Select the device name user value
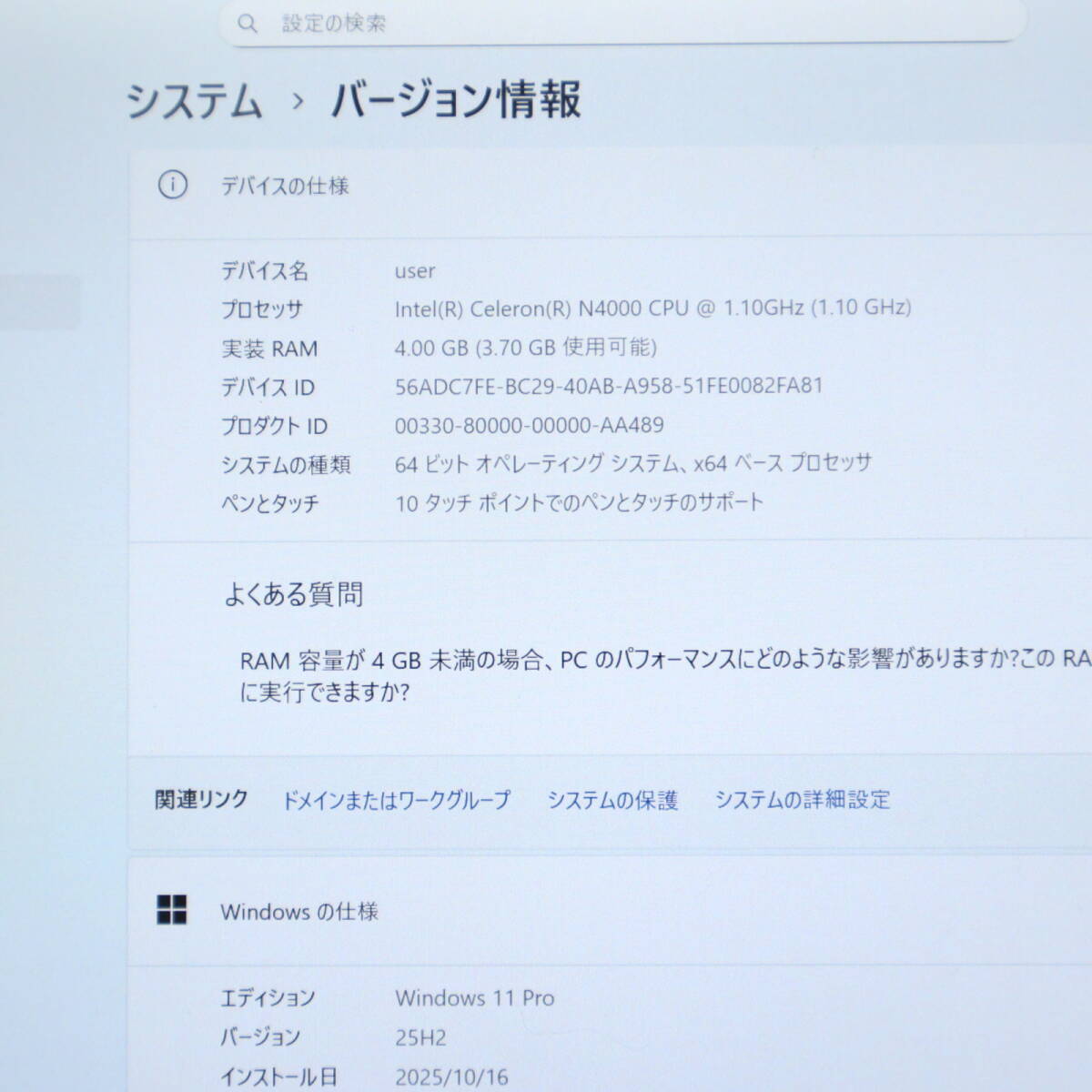 coord(415,270)
